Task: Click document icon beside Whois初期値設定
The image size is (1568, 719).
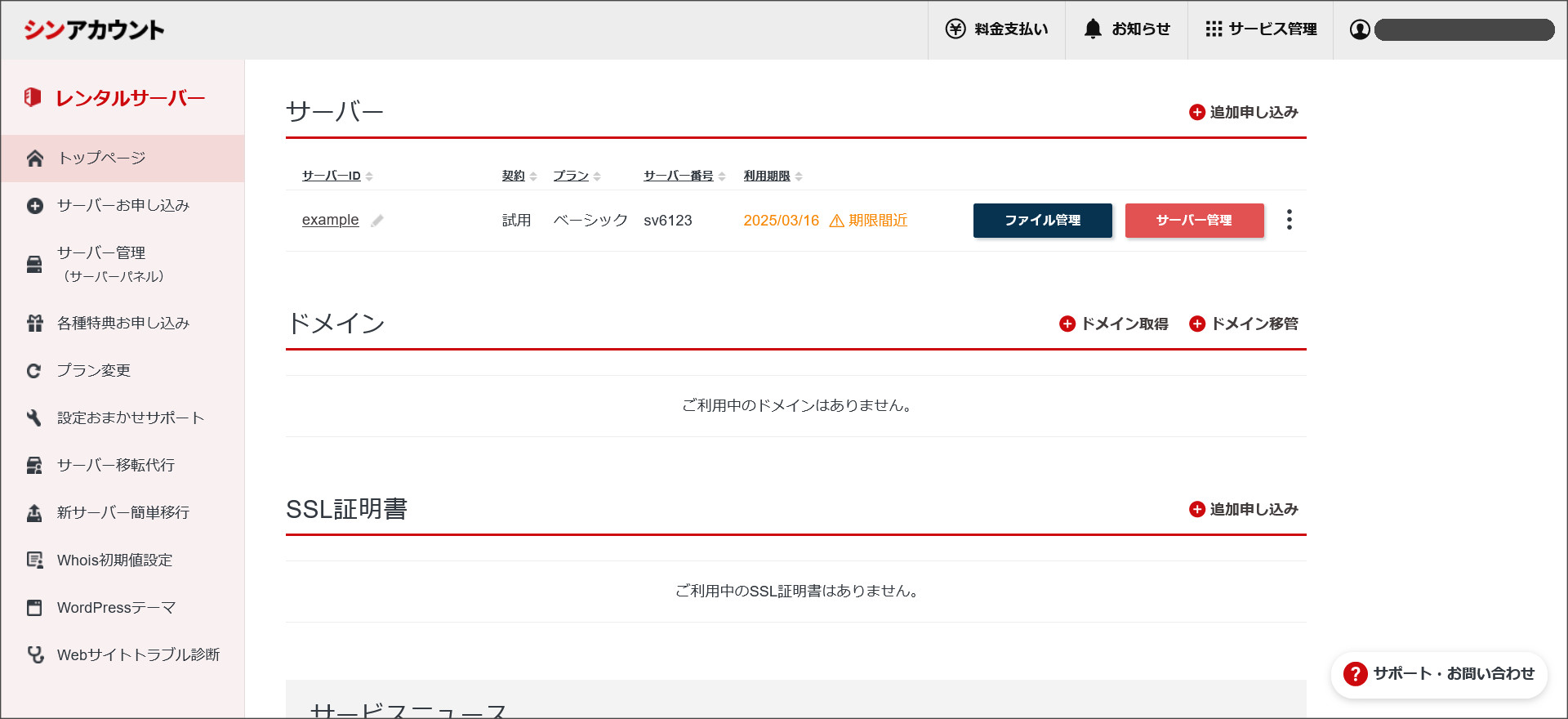Action: (34, 560)
